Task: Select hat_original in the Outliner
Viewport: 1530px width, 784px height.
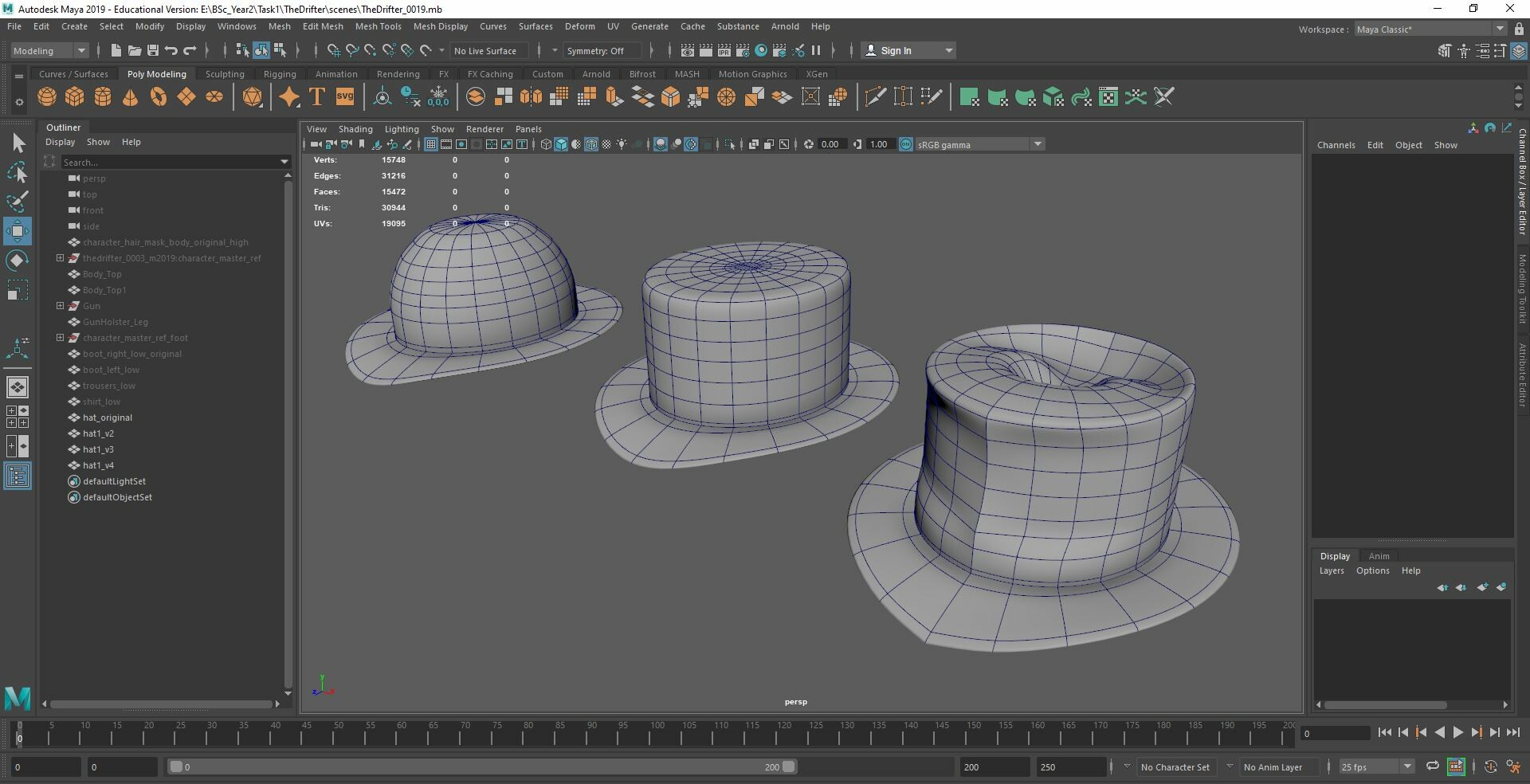Action: coord(108,417)
